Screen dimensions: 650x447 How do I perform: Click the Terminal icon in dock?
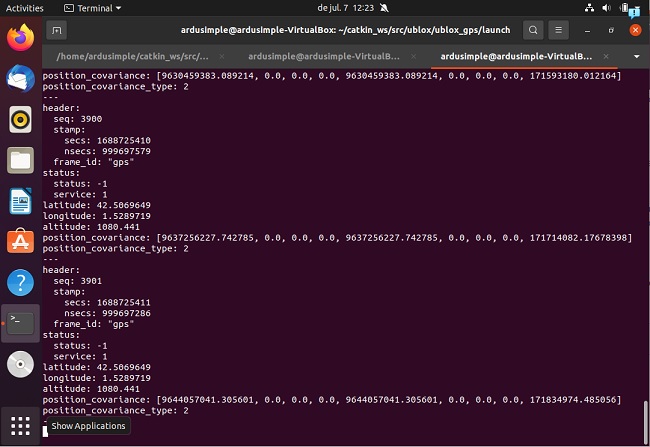[20, 323]
